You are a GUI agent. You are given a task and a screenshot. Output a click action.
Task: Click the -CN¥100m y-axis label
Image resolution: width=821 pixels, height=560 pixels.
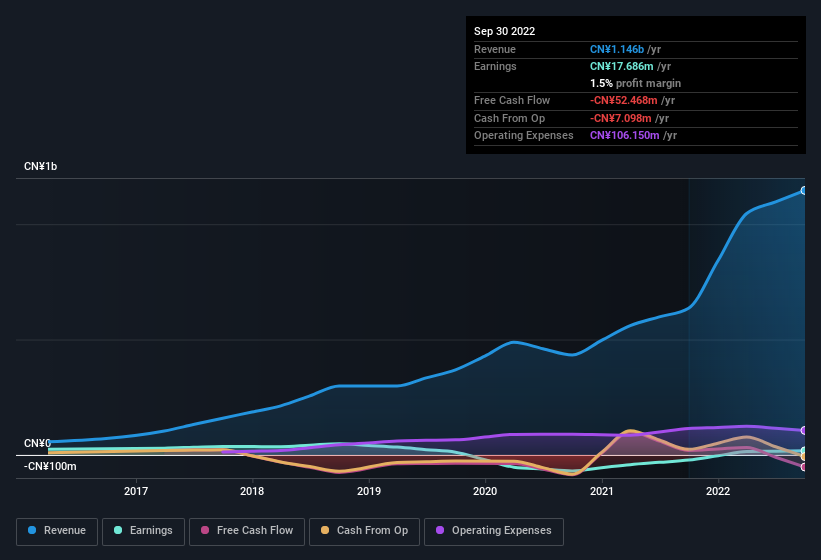50,466
